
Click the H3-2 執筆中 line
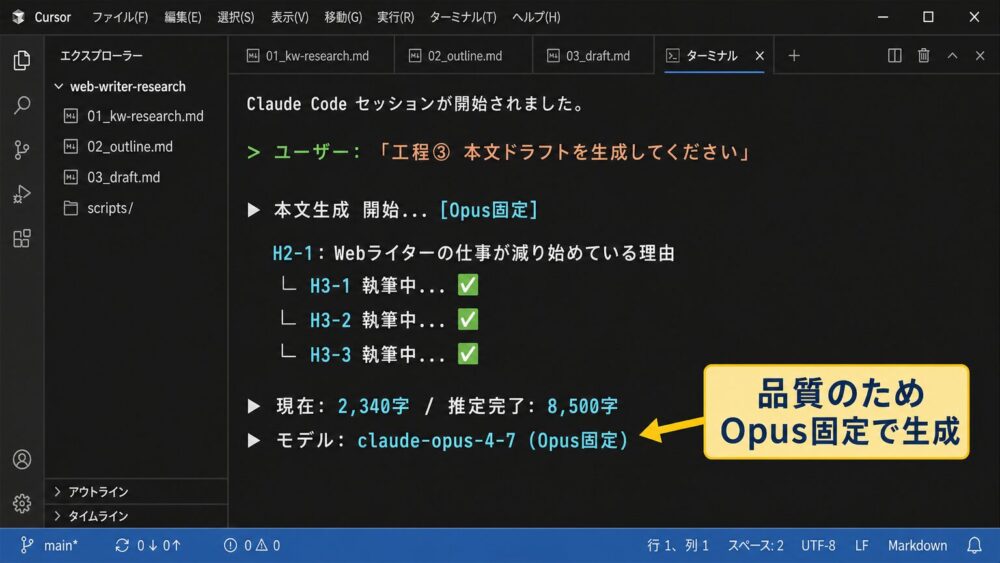(x=381, y=319)
